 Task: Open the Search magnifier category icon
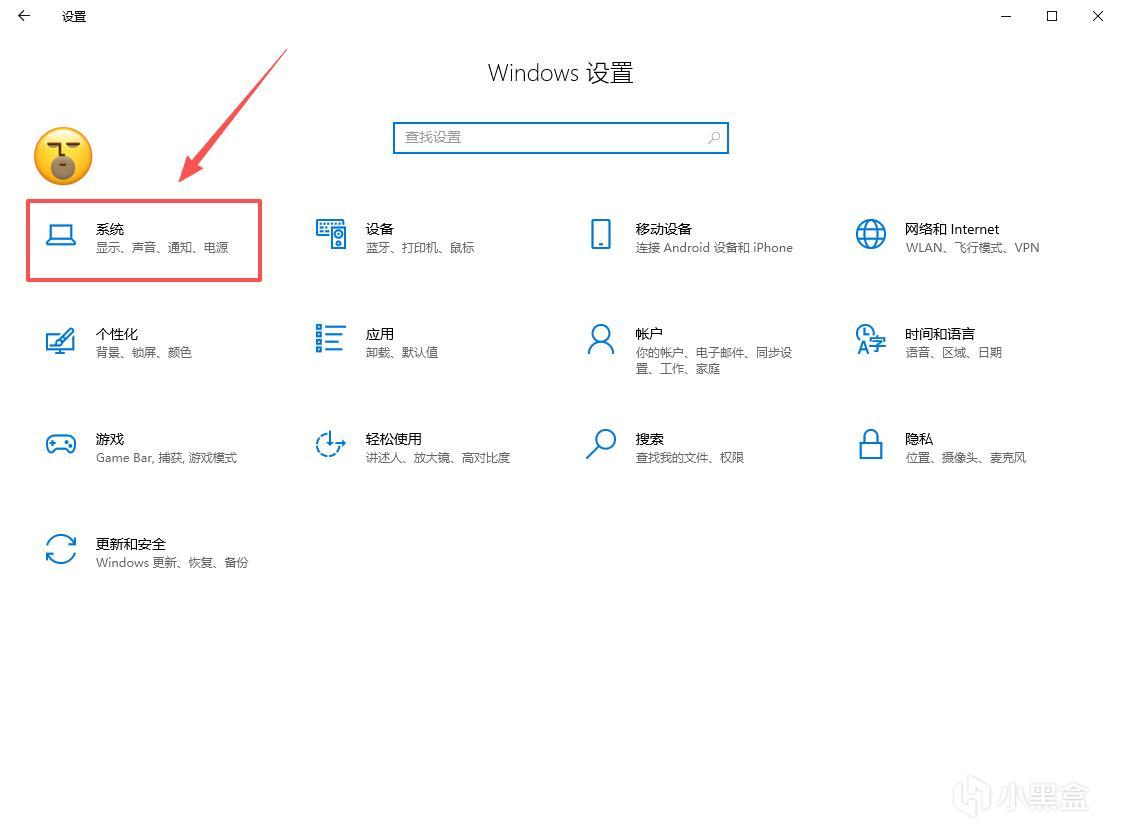pos(601,444)
